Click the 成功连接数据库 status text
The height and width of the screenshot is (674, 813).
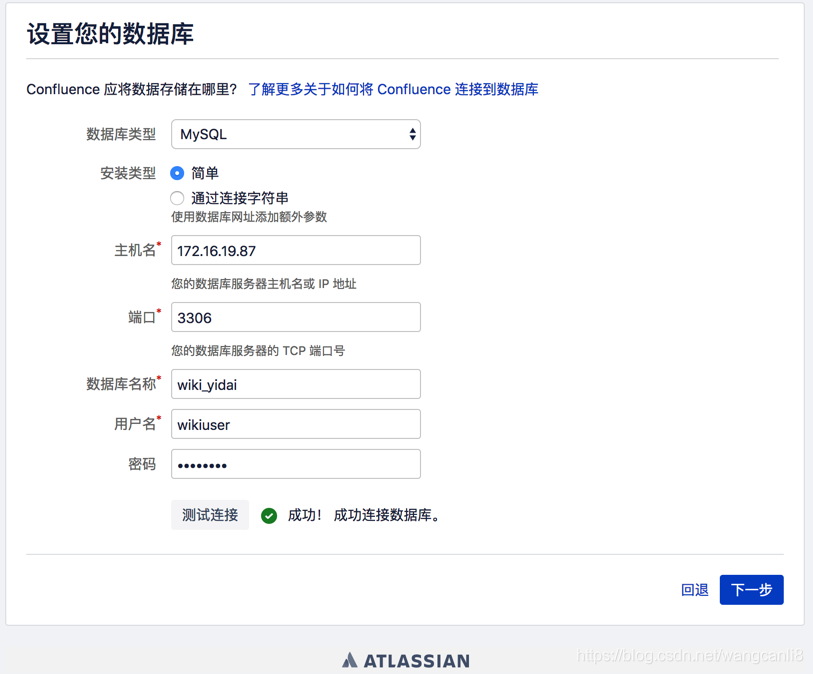point(386,515)
